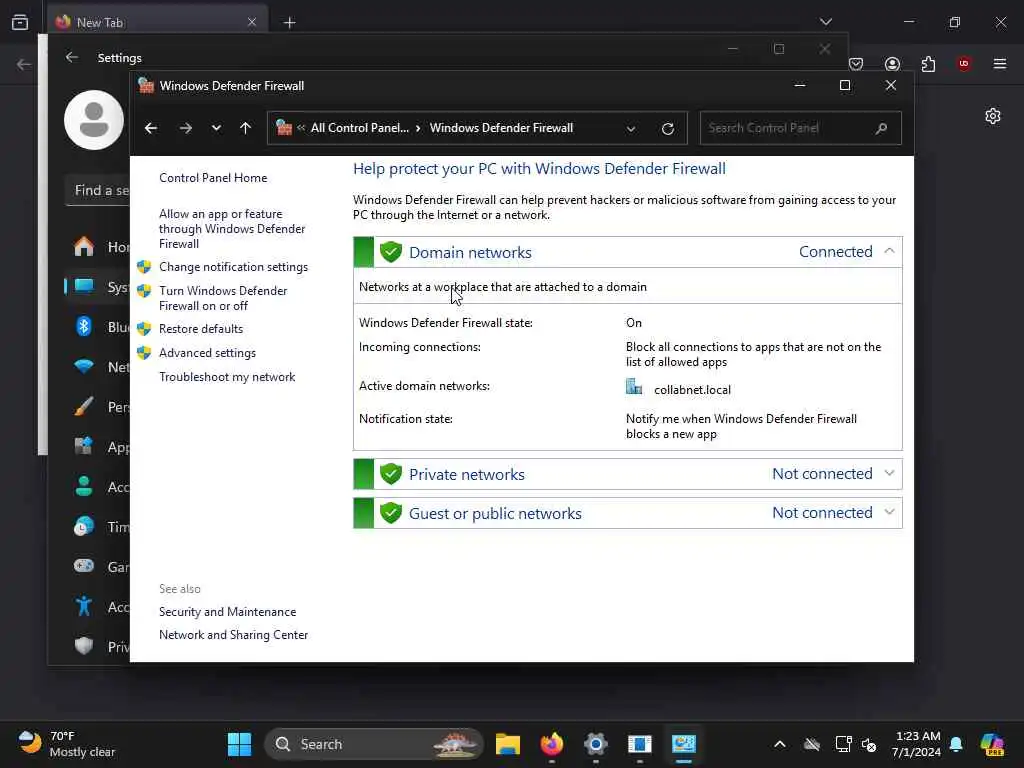Click the shield icon beside Restore defaults
The image size is (1024, 768).
point(144,328)
